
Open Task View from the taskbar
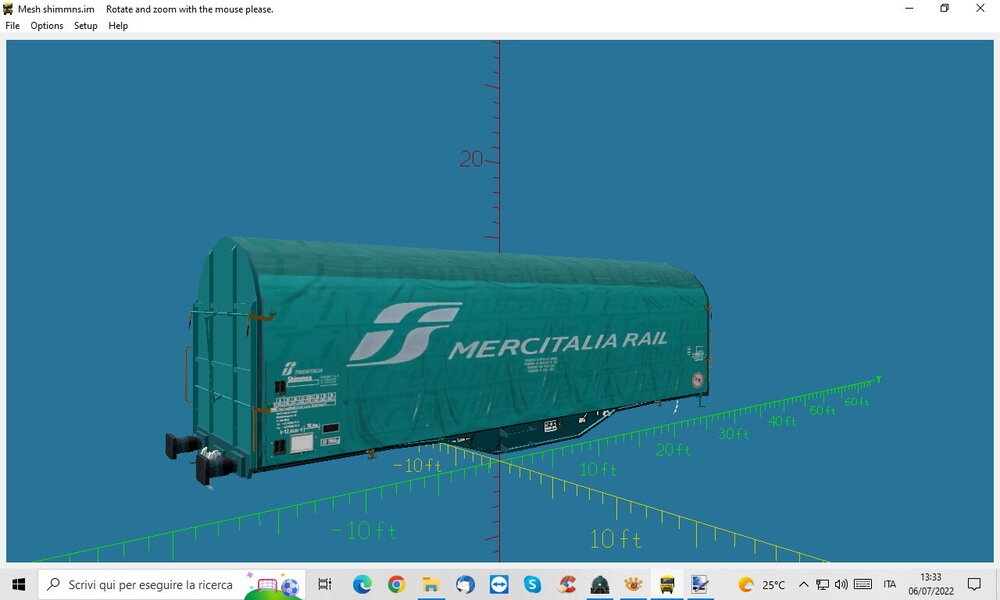[x=325, y=584]
